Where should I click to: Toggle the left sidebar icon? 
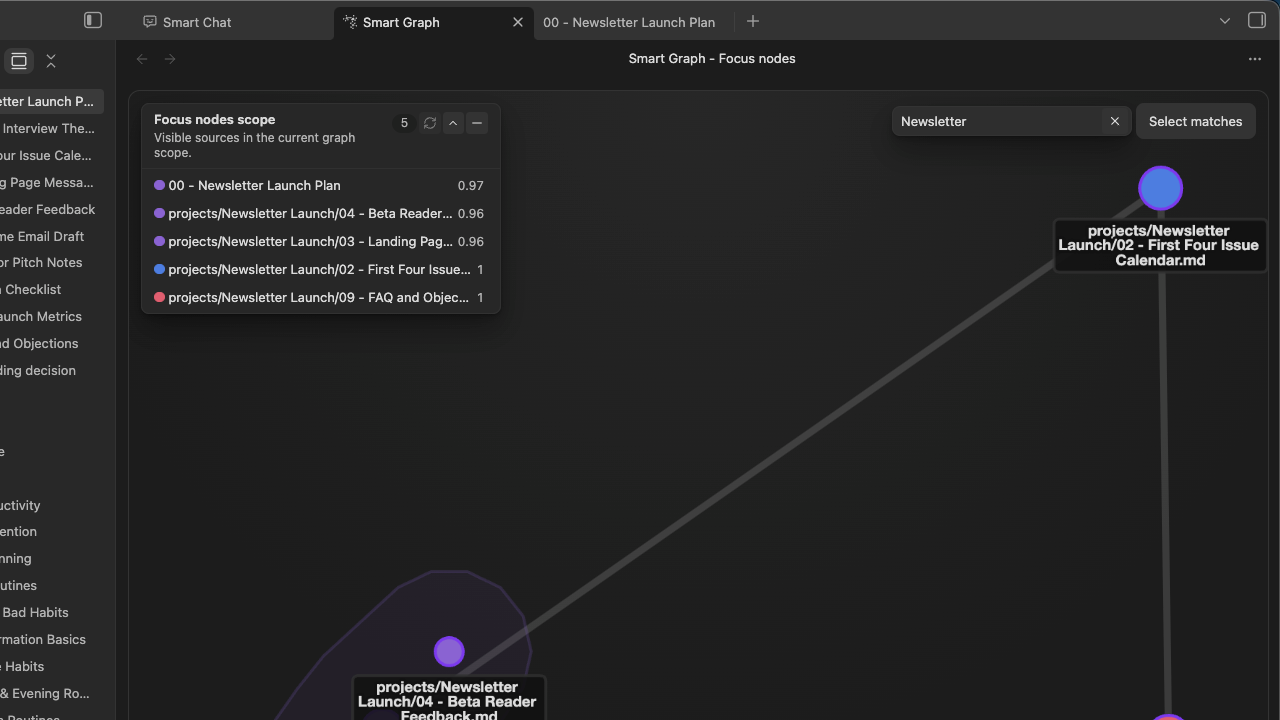[93, 20]
